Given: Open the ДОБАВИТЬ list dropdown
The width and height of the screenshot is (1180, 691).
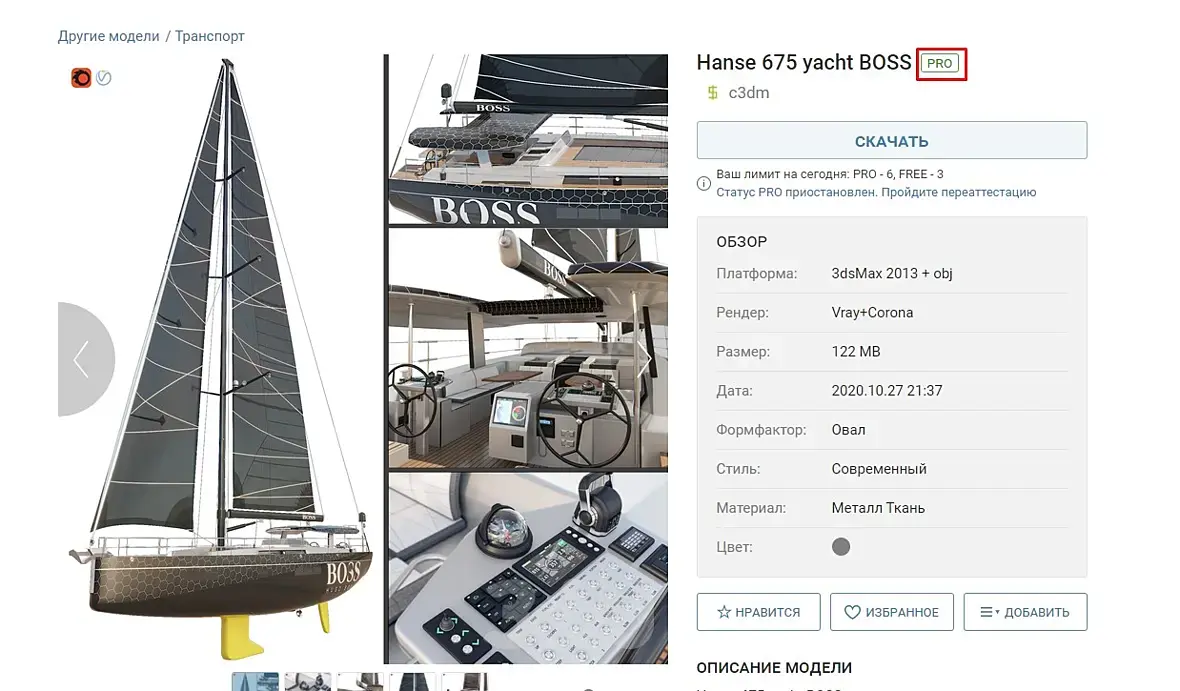Looking at the screenshot, I should 1025,612.
